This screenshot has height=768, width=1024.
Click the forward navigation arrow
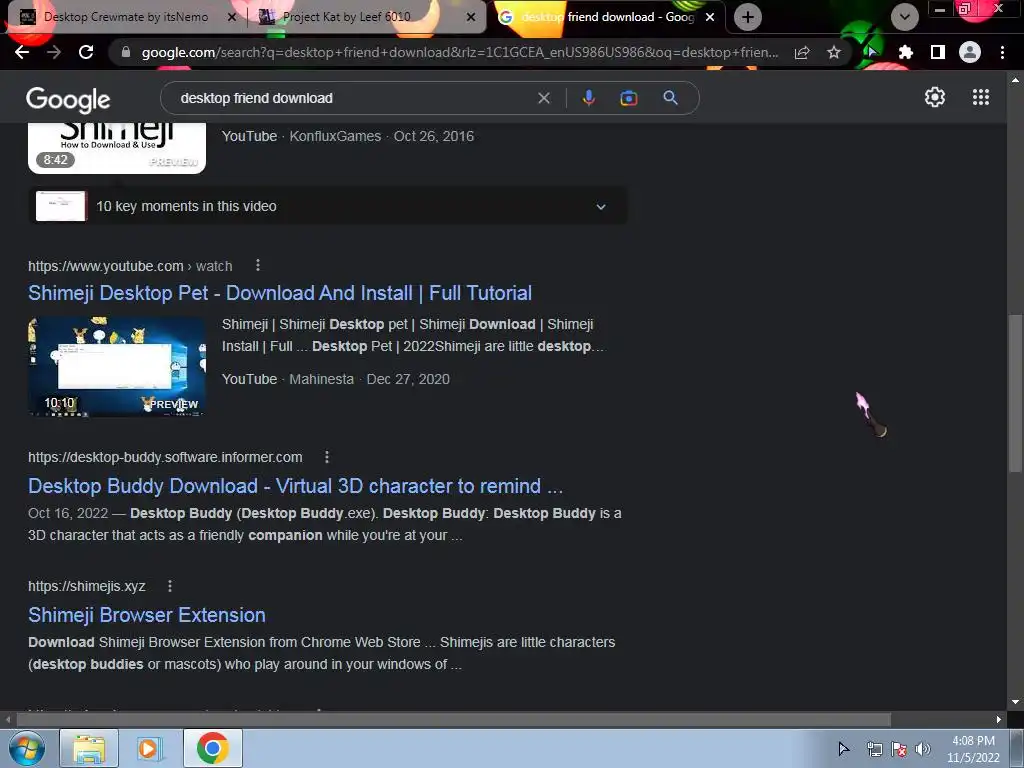pos(54,52)
